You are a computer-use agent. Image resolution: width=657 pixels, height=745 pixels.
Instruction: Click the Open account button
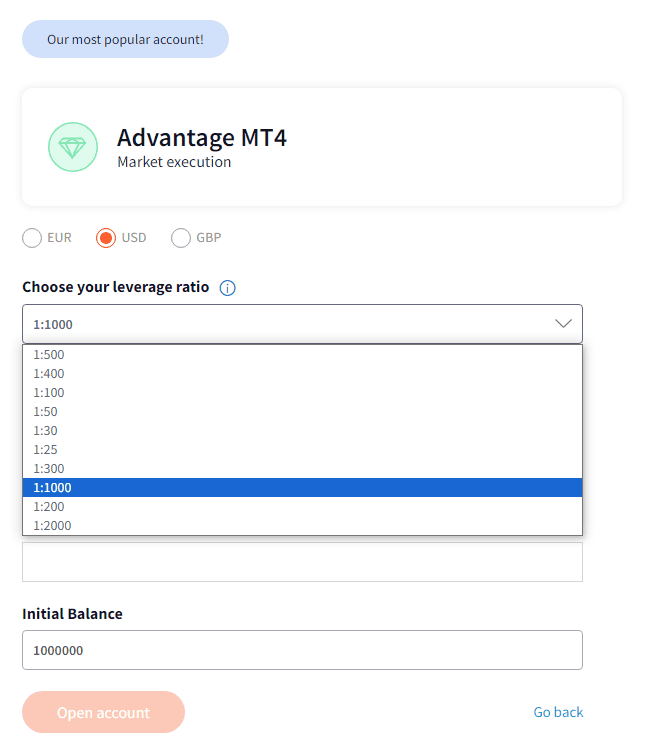(x=103, y=712)
